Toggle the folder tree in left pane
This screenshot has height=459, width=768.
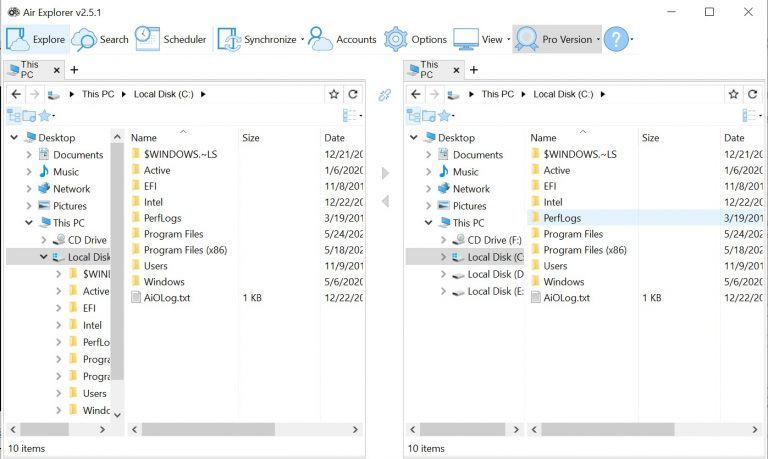tap(14, 116)
